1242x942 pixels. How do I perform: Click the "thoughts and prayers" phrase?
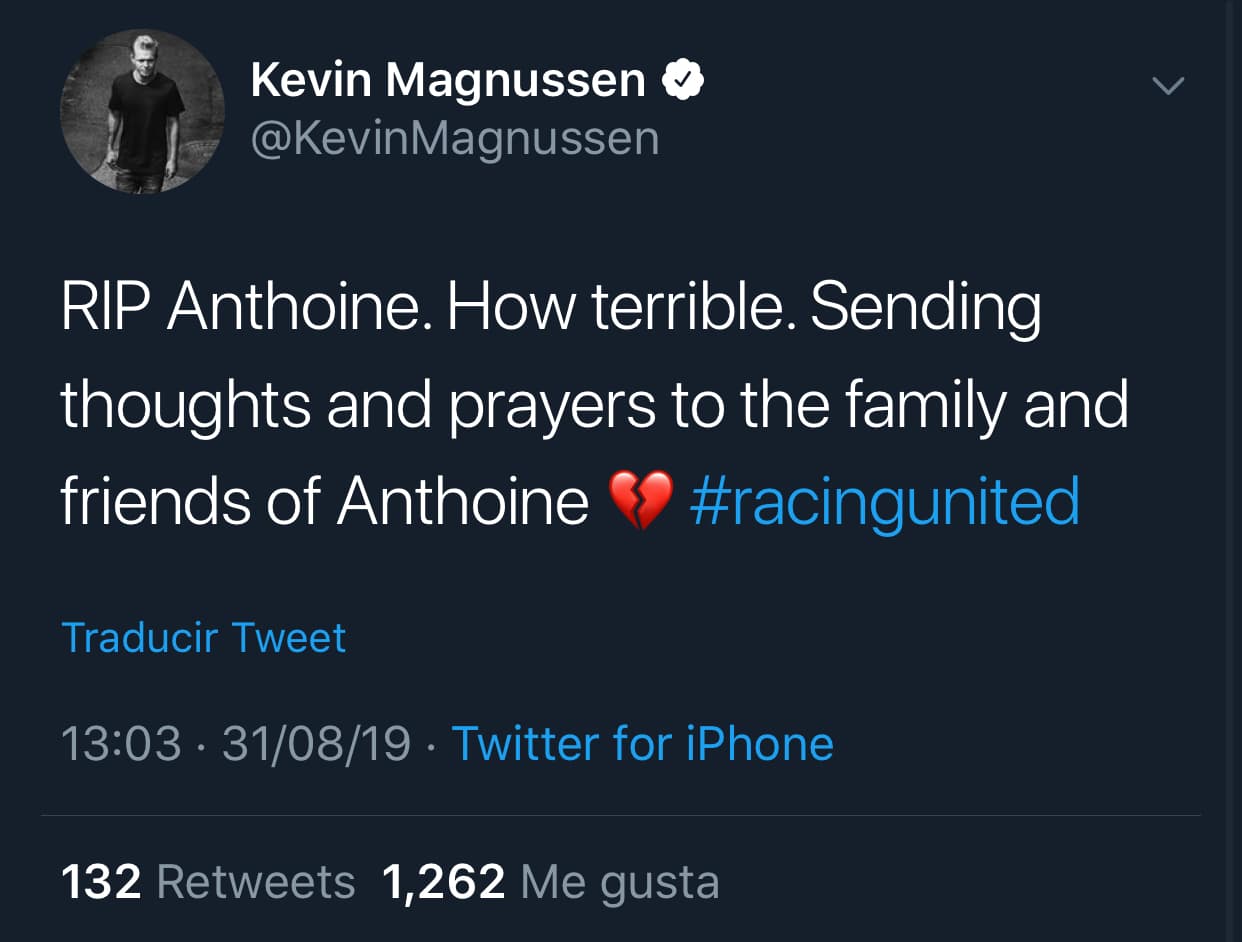coord(357,406)
